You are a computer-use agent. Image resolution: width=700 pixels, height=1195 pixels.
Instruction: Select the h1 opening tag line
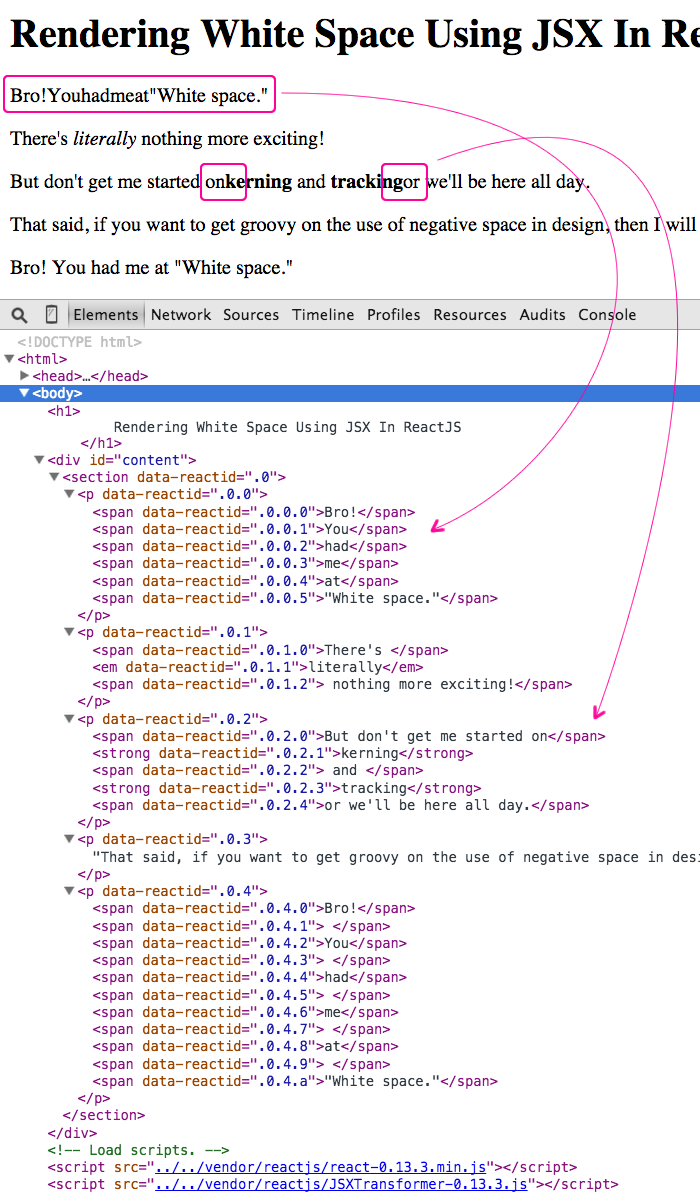click(64, 411)
